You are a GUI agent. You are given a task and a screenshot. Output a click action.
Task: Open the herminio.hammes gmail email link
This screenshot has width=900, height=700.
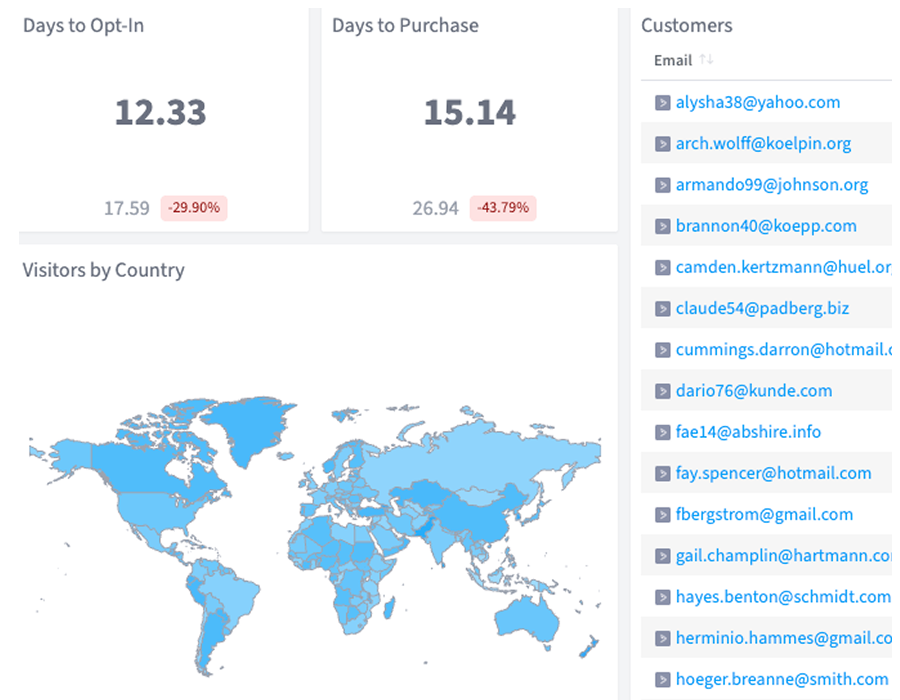click(x=782, y=638)
